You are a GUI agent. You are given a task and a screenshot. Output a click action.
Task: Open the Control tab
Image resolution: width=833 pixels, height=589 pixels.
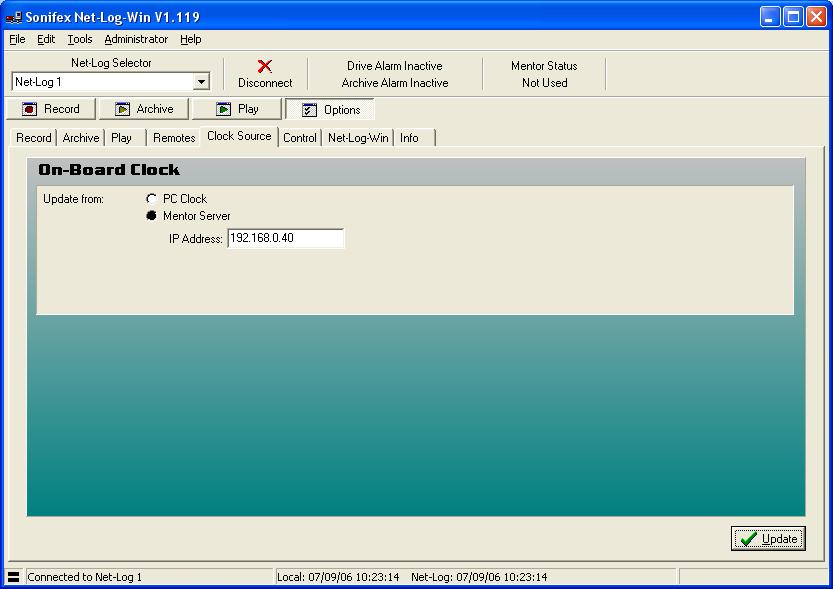coord(300,138)
